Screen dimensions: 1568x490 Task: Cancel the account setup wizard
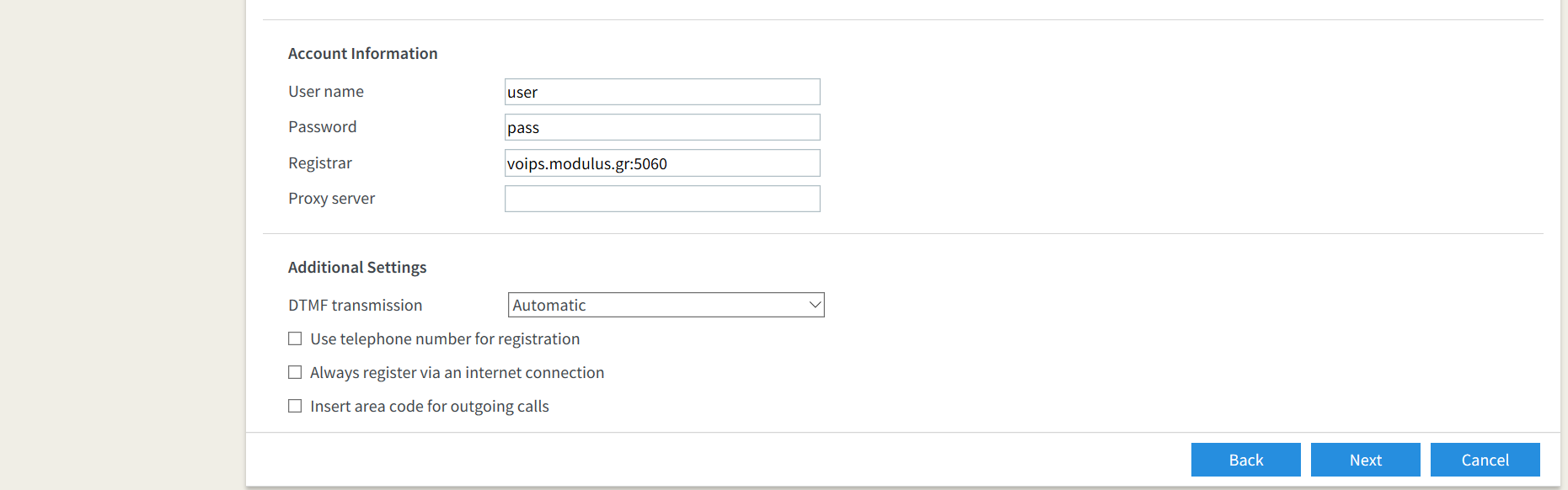(x=1485, y=460)
